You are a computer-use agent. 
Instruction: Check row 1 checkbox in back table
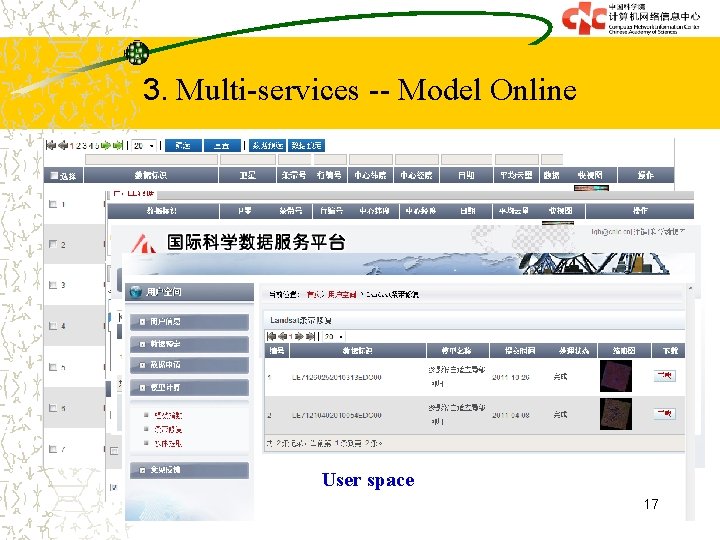point(53,204)
